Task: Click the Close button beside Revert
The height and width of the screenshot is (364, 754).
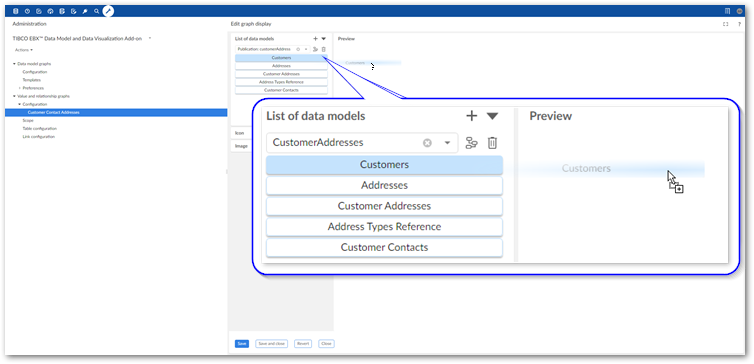Action: [x=327, y=344]
